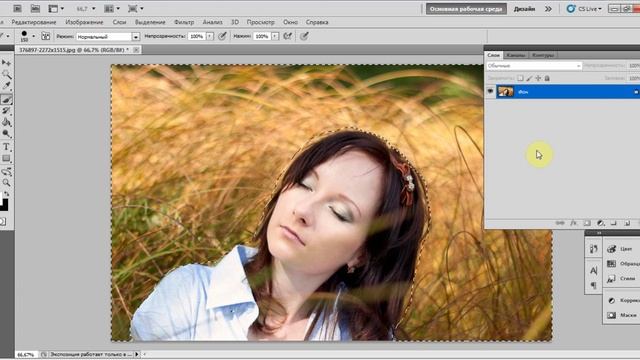640x360 pixels.
Task: Click the brush opacity 100% field
Action: point(197,37)
